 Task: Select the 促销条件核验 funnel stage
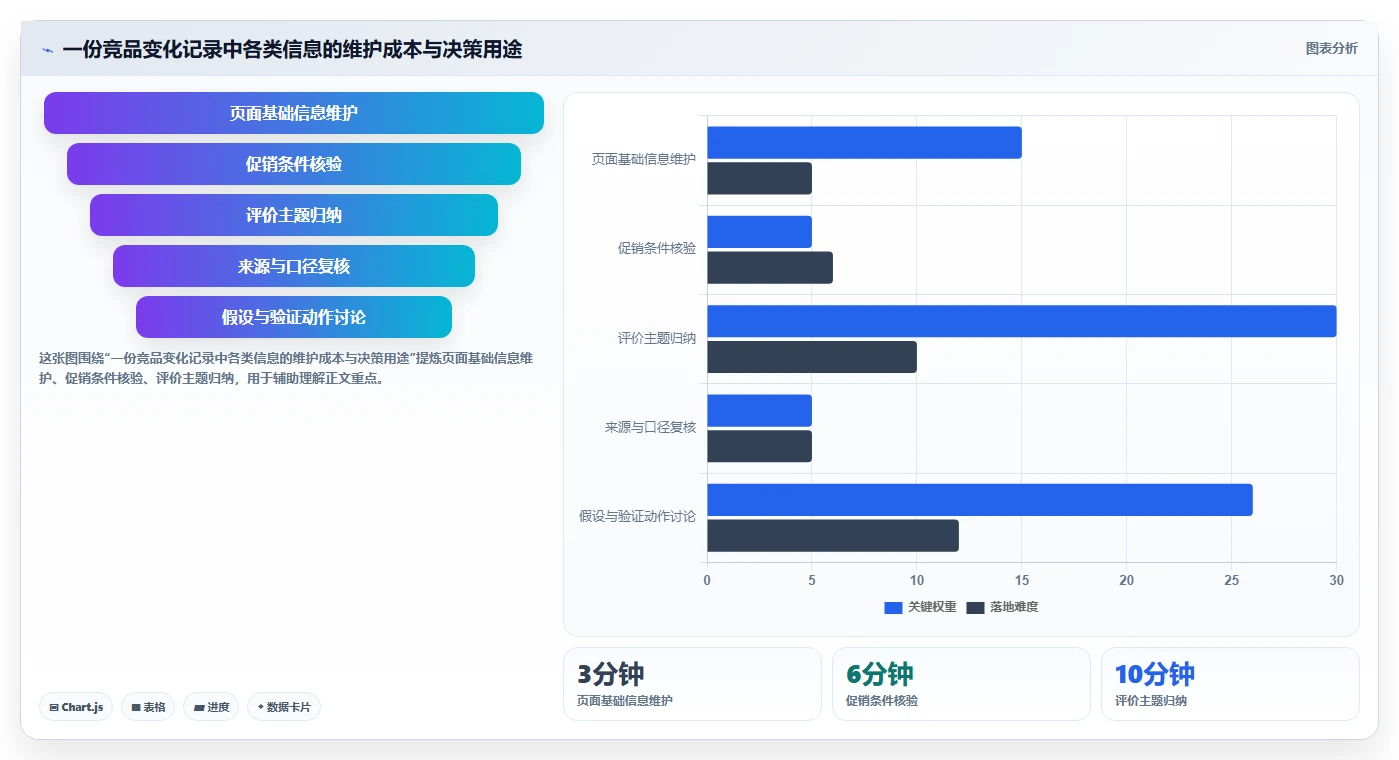pyautogui.click(x=294, y=164)
